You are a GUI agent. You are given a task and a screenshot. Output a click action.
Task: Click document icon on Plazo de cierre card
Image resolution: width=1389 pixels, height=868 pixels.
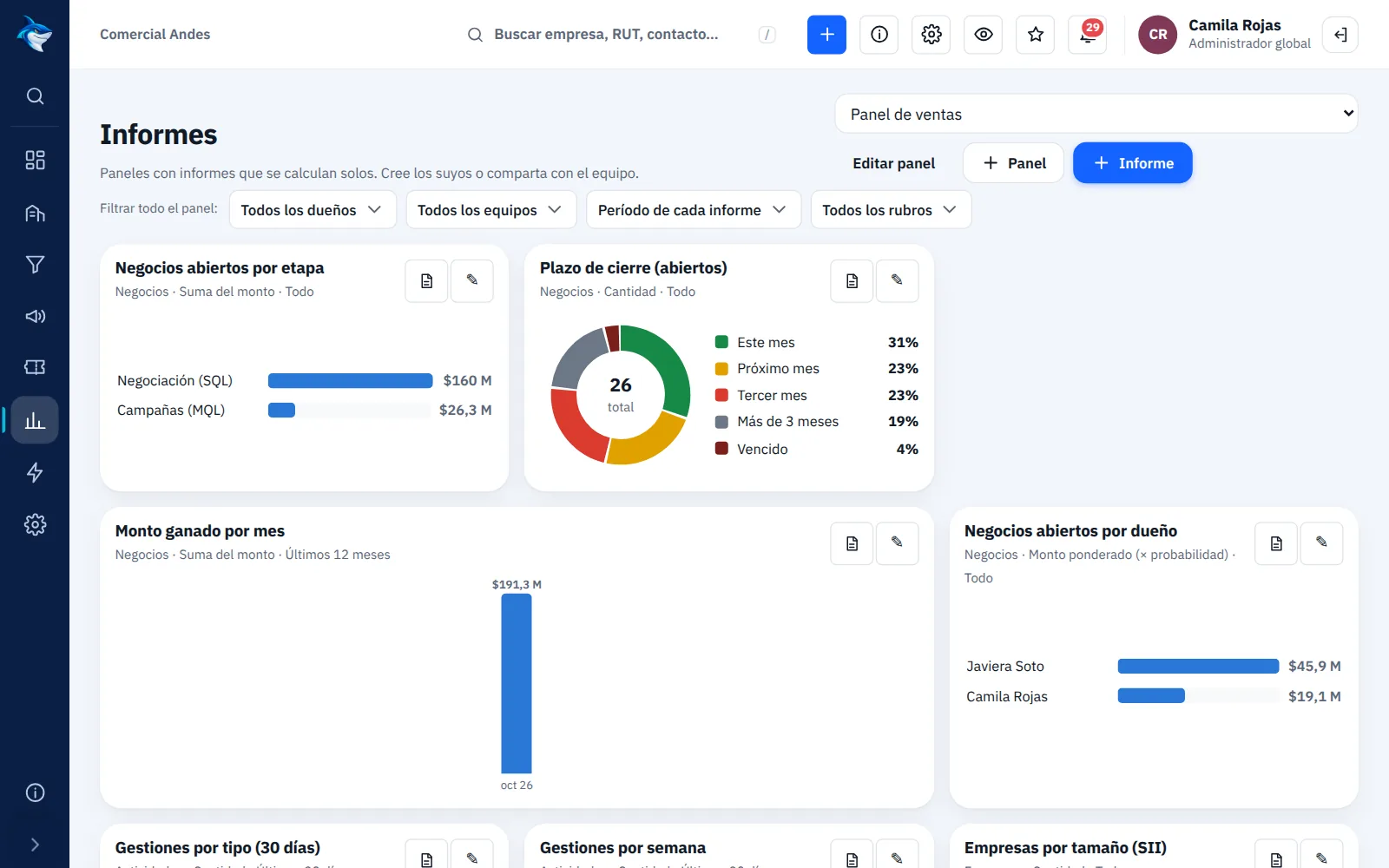click(x=852, y=281)
